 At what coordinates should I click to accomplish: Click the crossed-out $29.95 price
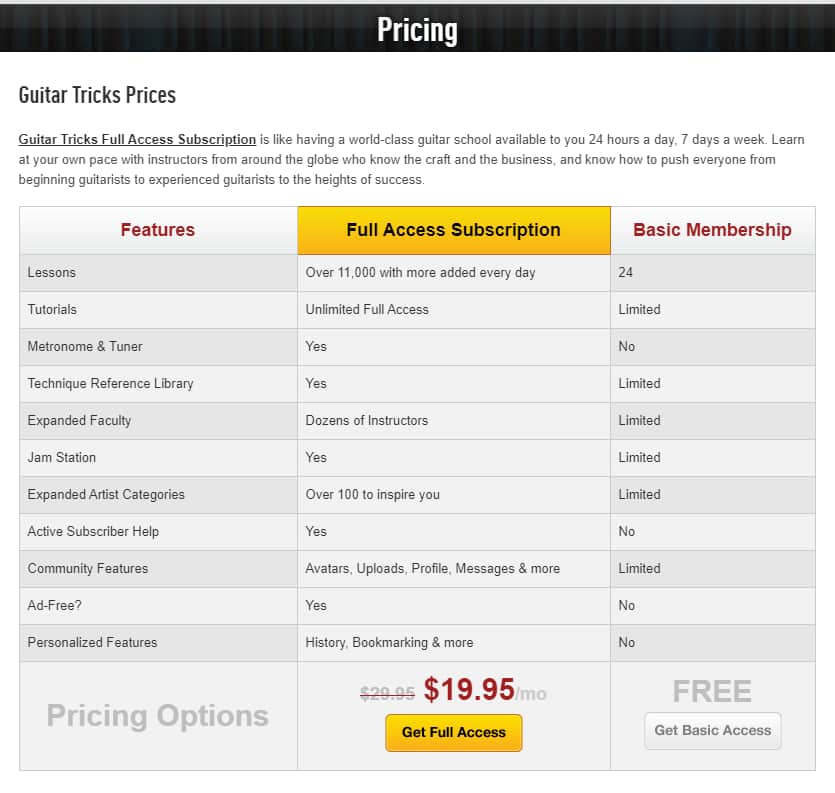point(387,692)
